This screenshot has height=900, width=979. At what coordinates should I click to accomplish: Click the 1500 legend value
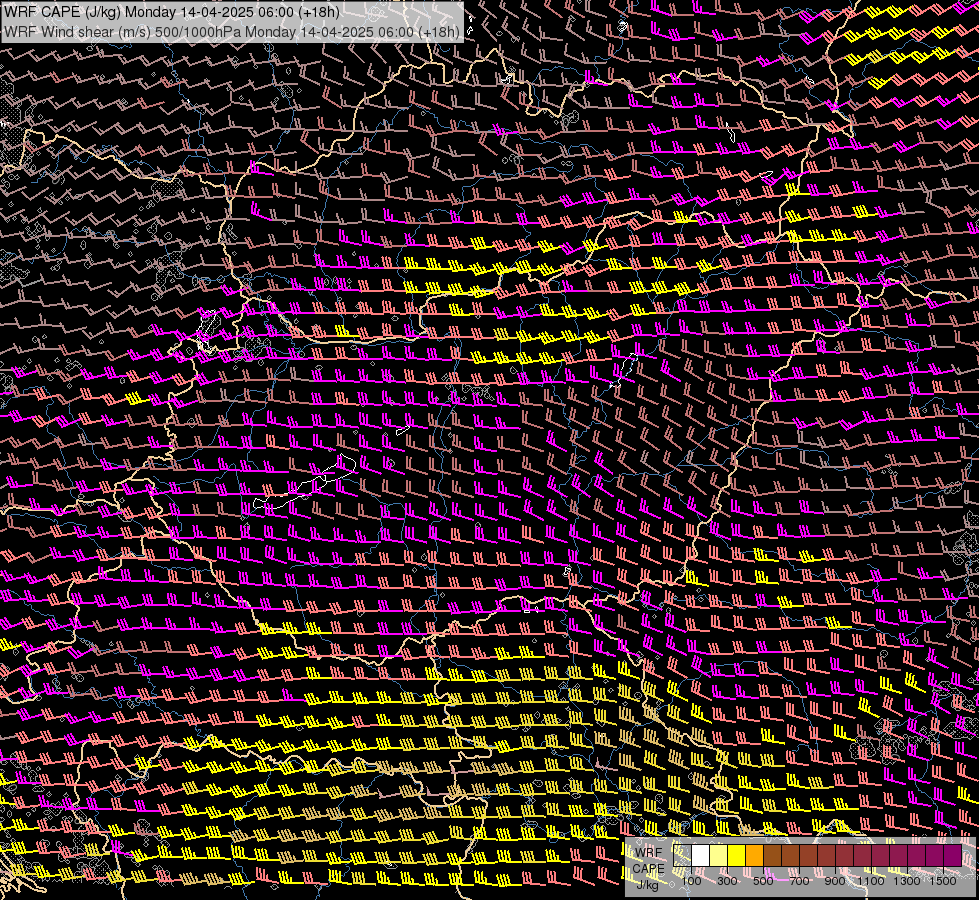click(943, 881)
